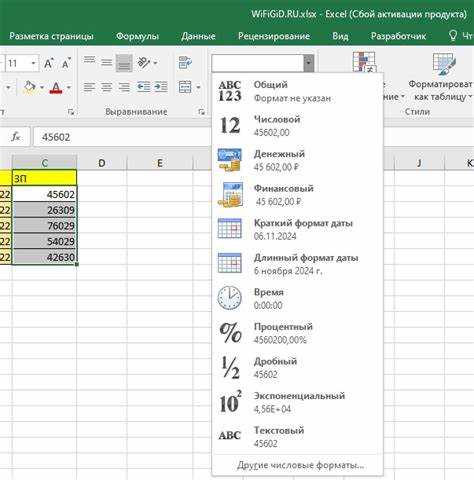Image resolution: width=474 pixels, height=480 pixels.
Task: Open the merge cells dropdown arrow
Action: [x=198, y=87]
